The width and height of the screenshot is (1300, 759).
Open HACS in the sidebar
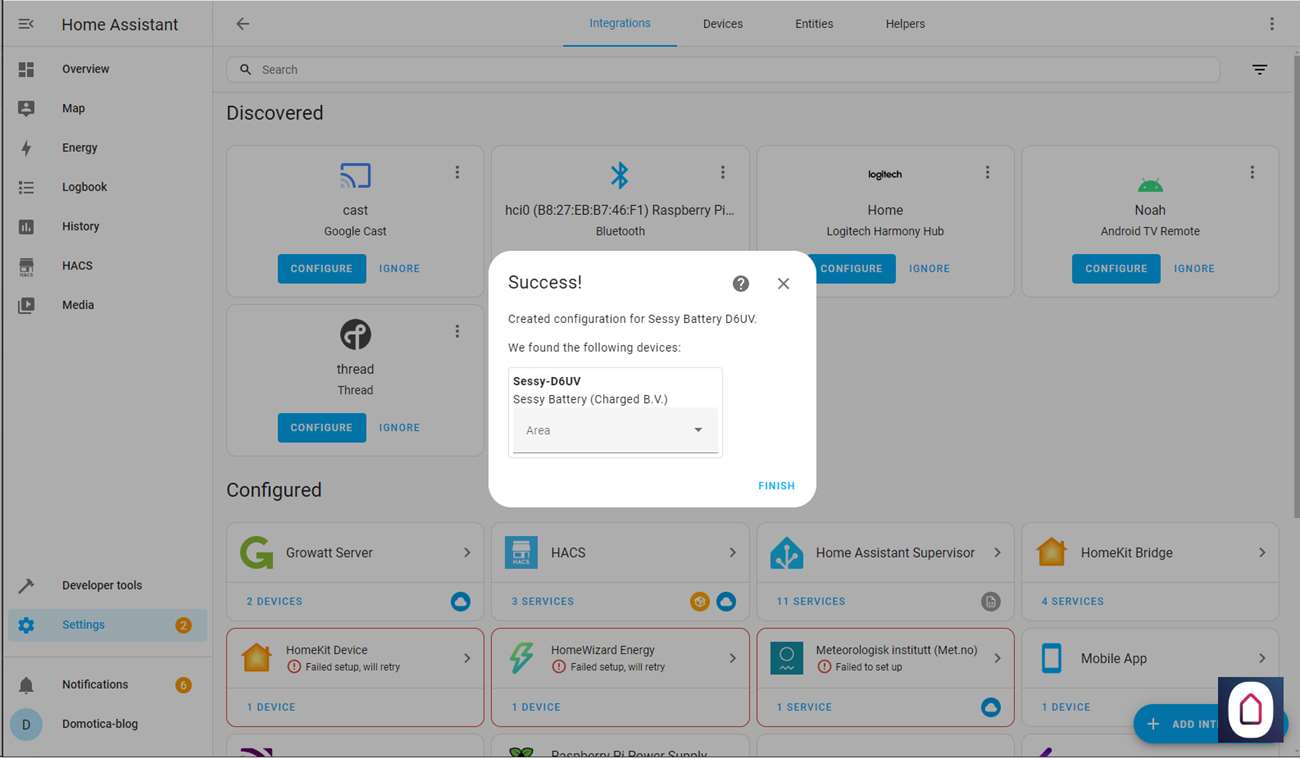pyautogui.click(x=77, y=266)
